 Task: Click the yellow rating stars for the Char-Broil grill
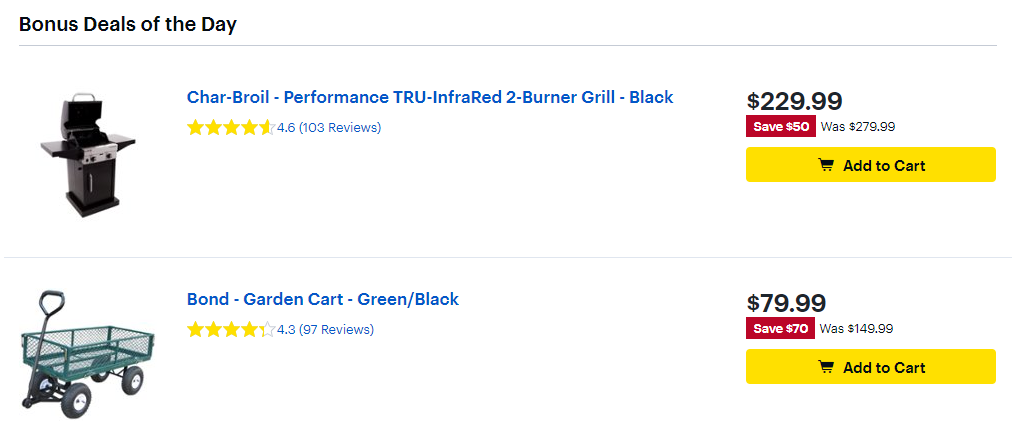click(231, 127)
